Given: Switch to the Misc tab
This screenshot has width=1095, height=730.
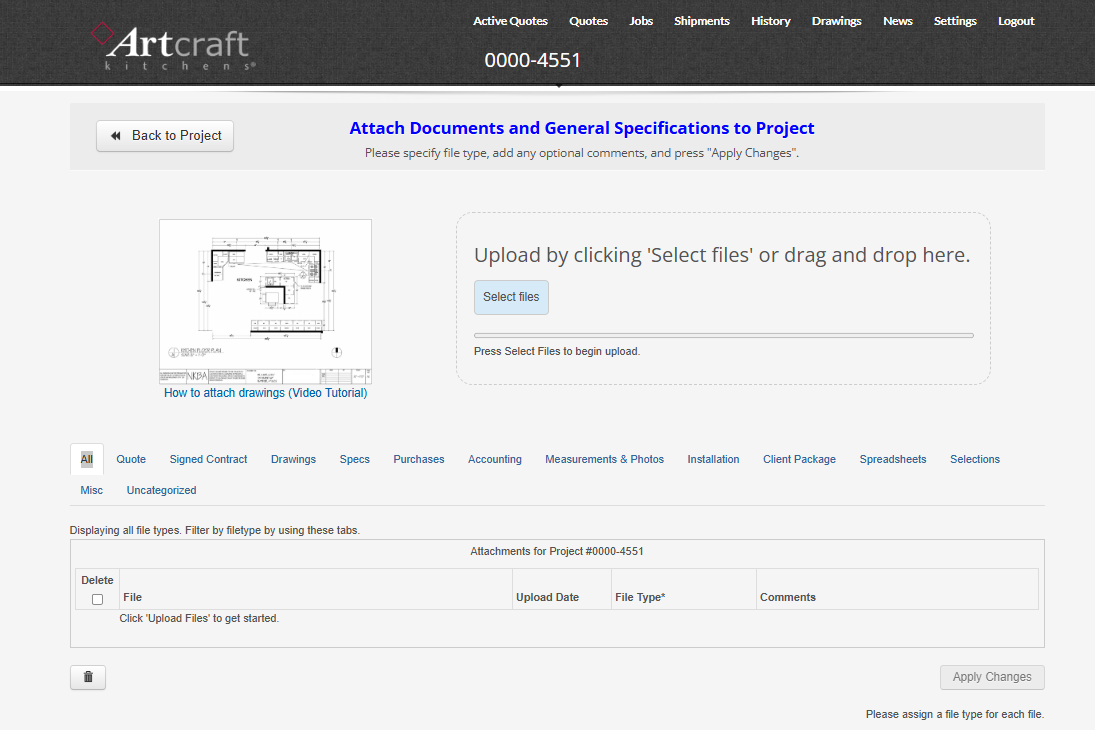Looking at the screenshot, I should tap(91, 490).
